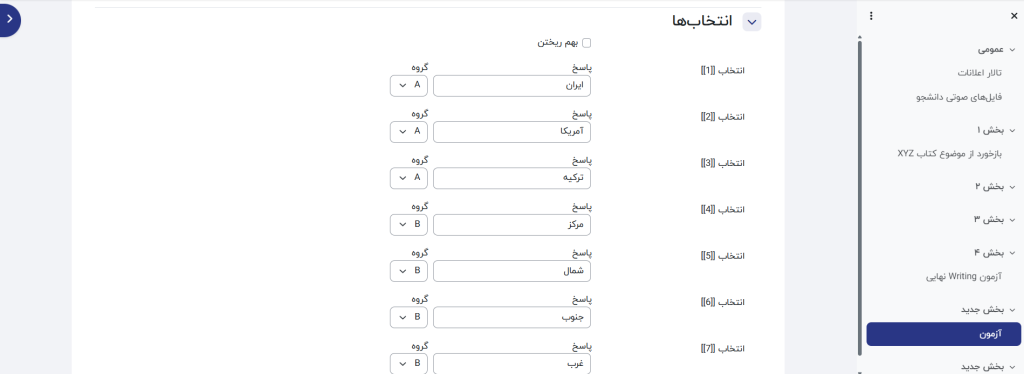This screenshot has width=1024, height=374.
Task: Open the blocks drawer with the arrow button
Action: pos(9,19)
